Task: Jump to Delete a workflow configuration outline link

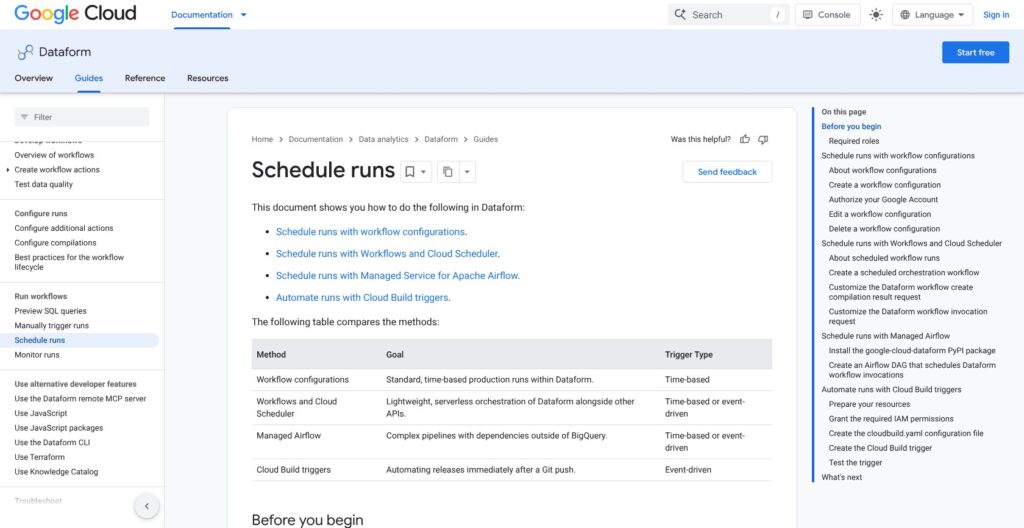Action: tap(884, 229)
